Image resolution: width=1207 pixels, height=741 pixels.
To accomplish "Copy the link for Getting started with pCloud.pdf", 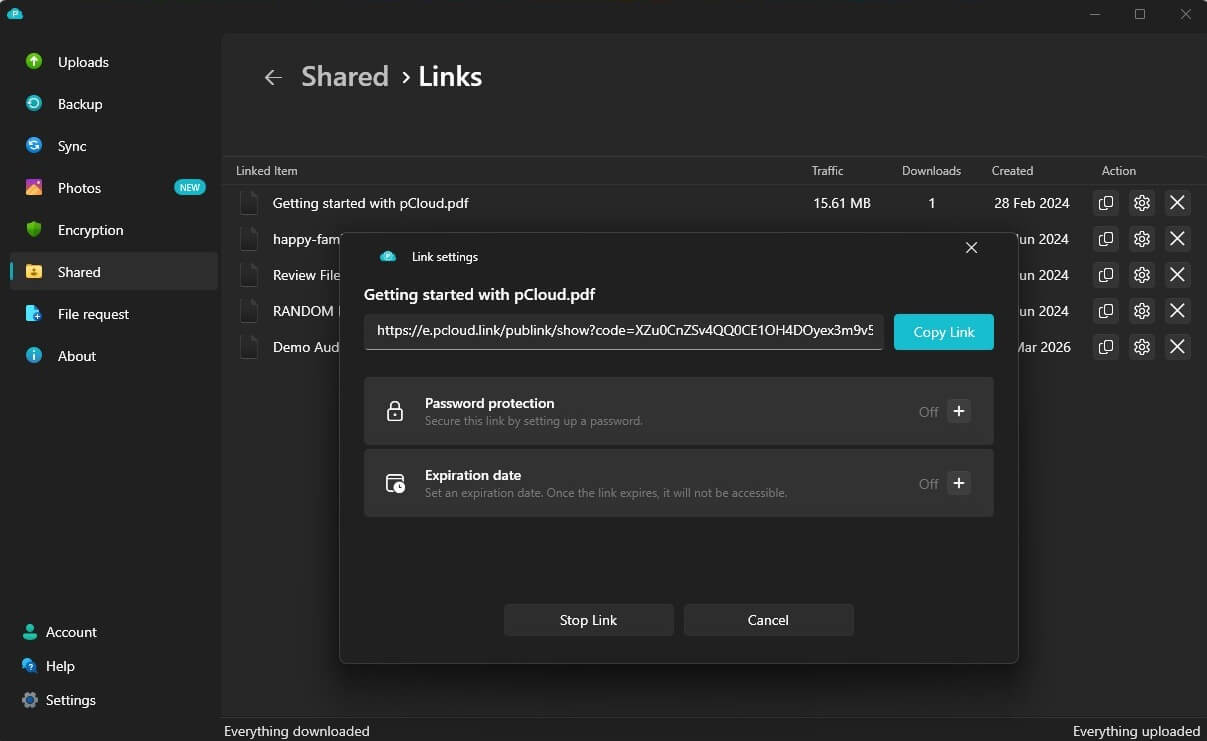I will pyautogui.click(x=1105, y=203).
